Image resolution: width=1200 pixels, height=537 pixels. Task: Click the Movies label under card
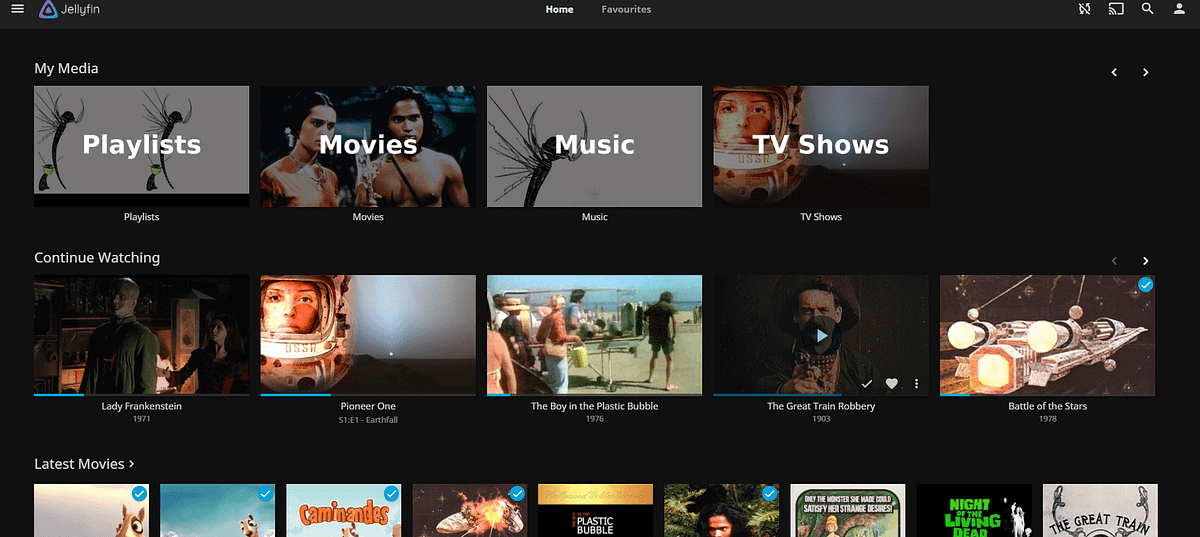(368, 217)
